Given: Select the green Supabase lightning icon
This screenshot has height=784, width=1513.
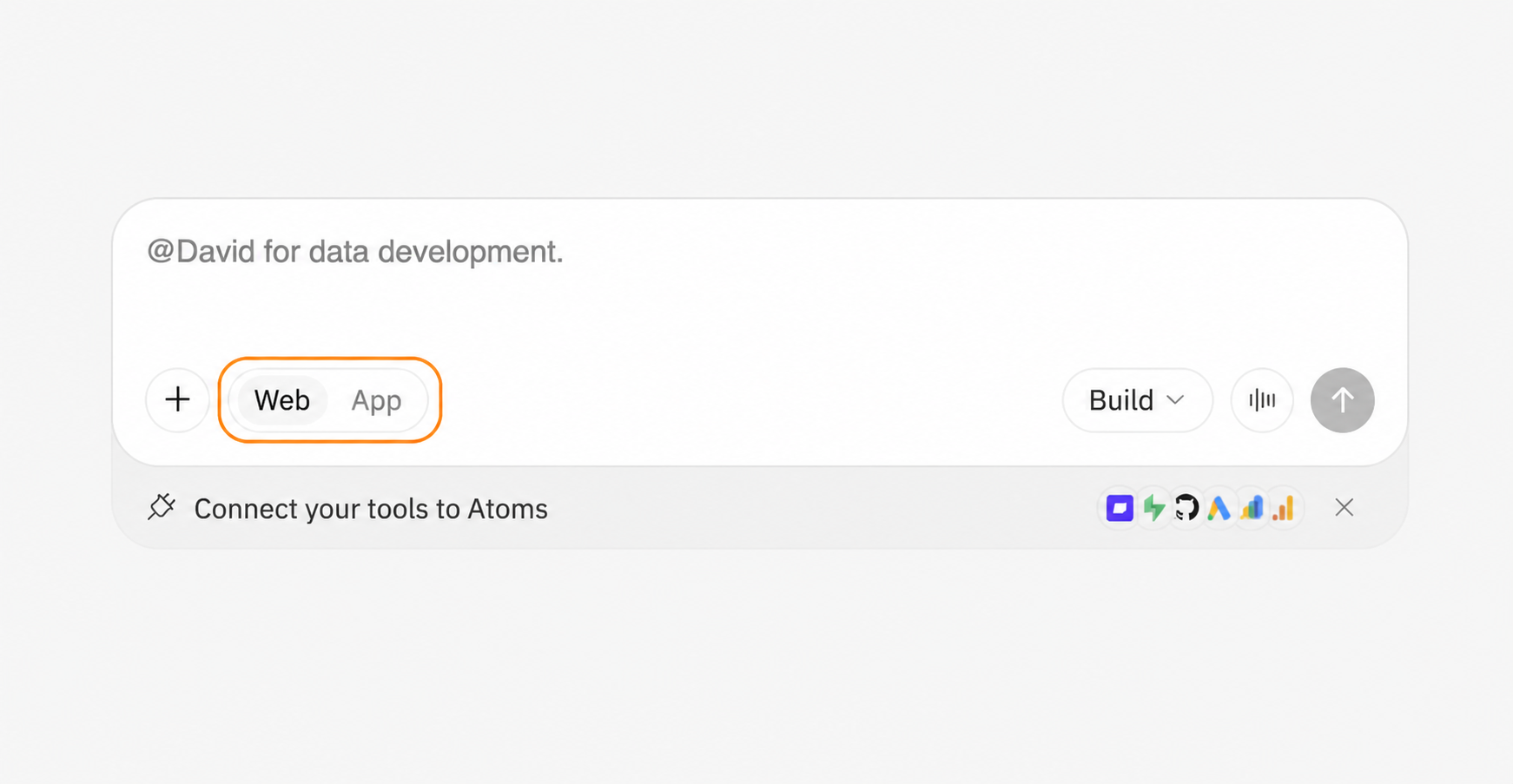Looking at the screenshot, I should (1153, 508).
